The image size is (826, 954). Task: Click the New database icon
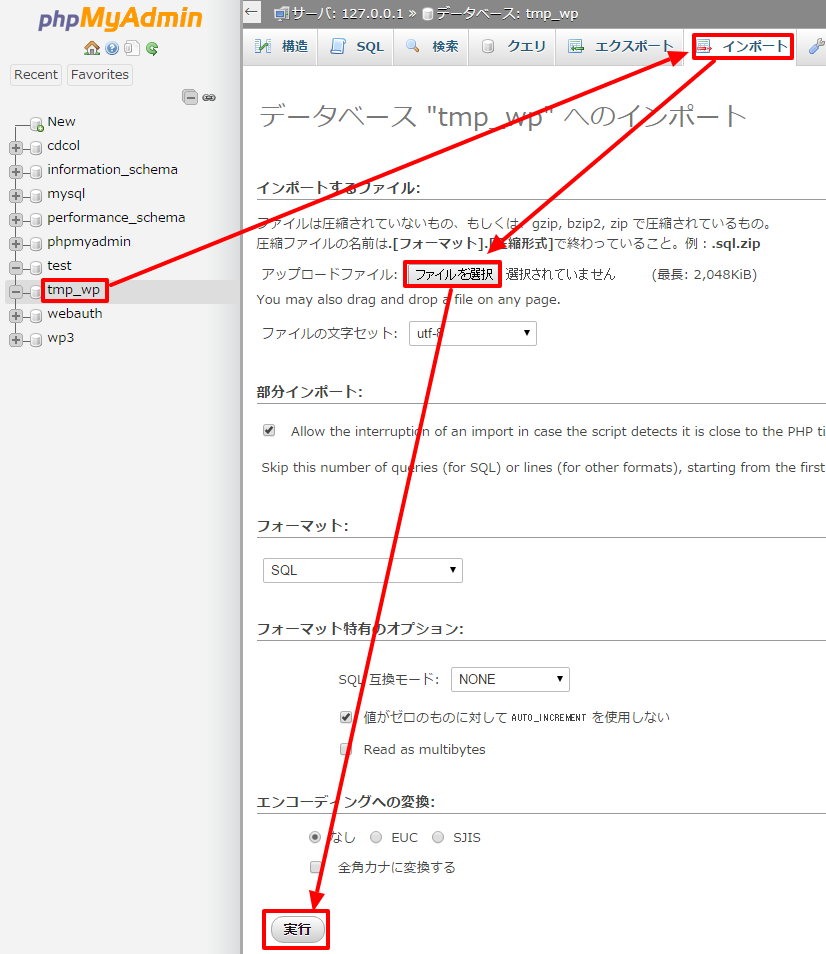coord(36,124)
